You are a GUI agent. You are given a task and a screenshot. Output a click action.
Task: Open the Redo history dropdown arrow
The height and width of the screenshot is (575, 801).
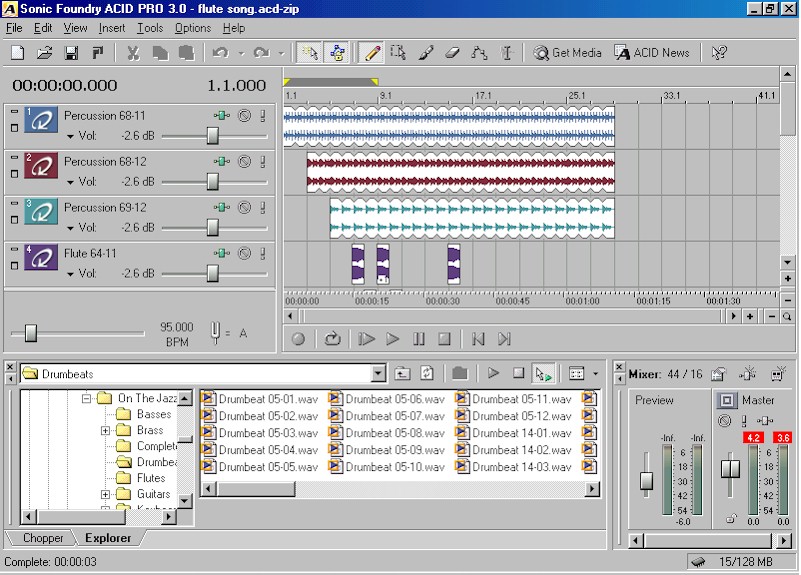tap(281, 53)
